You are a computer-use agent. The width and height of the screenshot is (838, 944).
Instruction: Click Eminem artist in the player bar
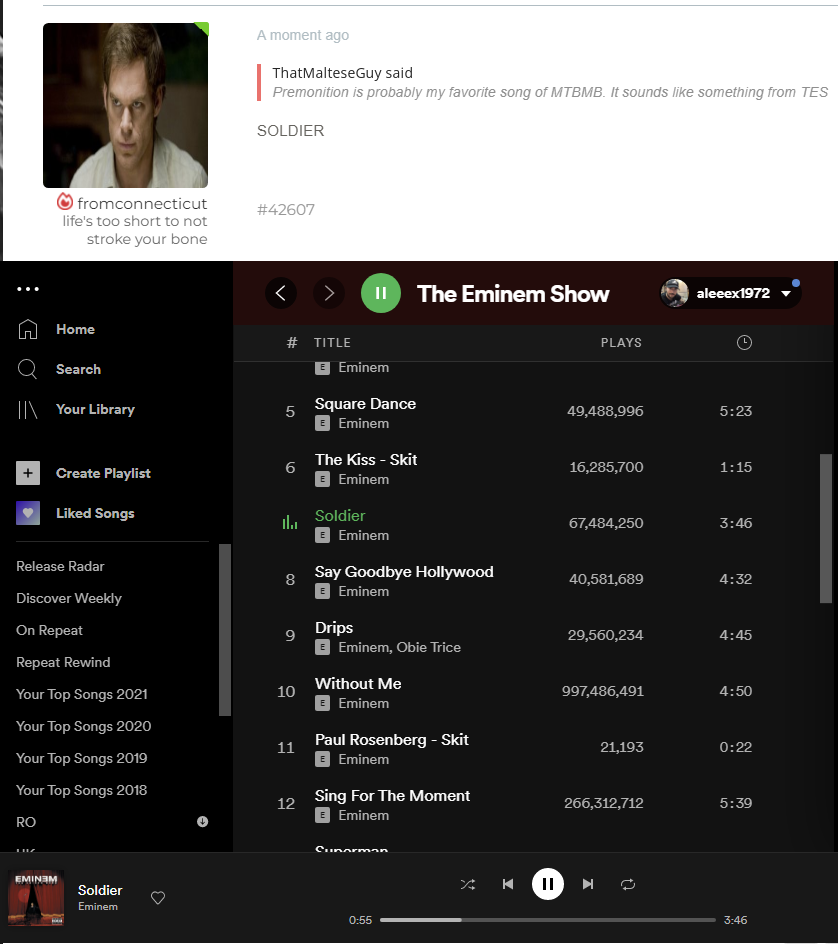[98, 906]
